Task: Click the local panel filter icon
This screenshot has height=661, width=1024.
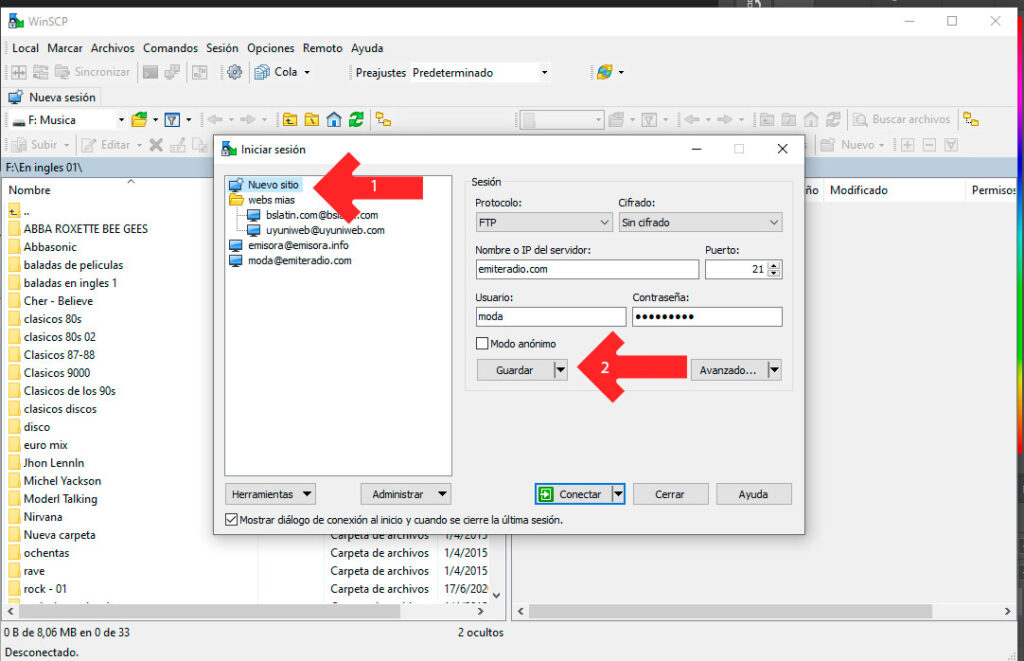Action: click(172, 120)
